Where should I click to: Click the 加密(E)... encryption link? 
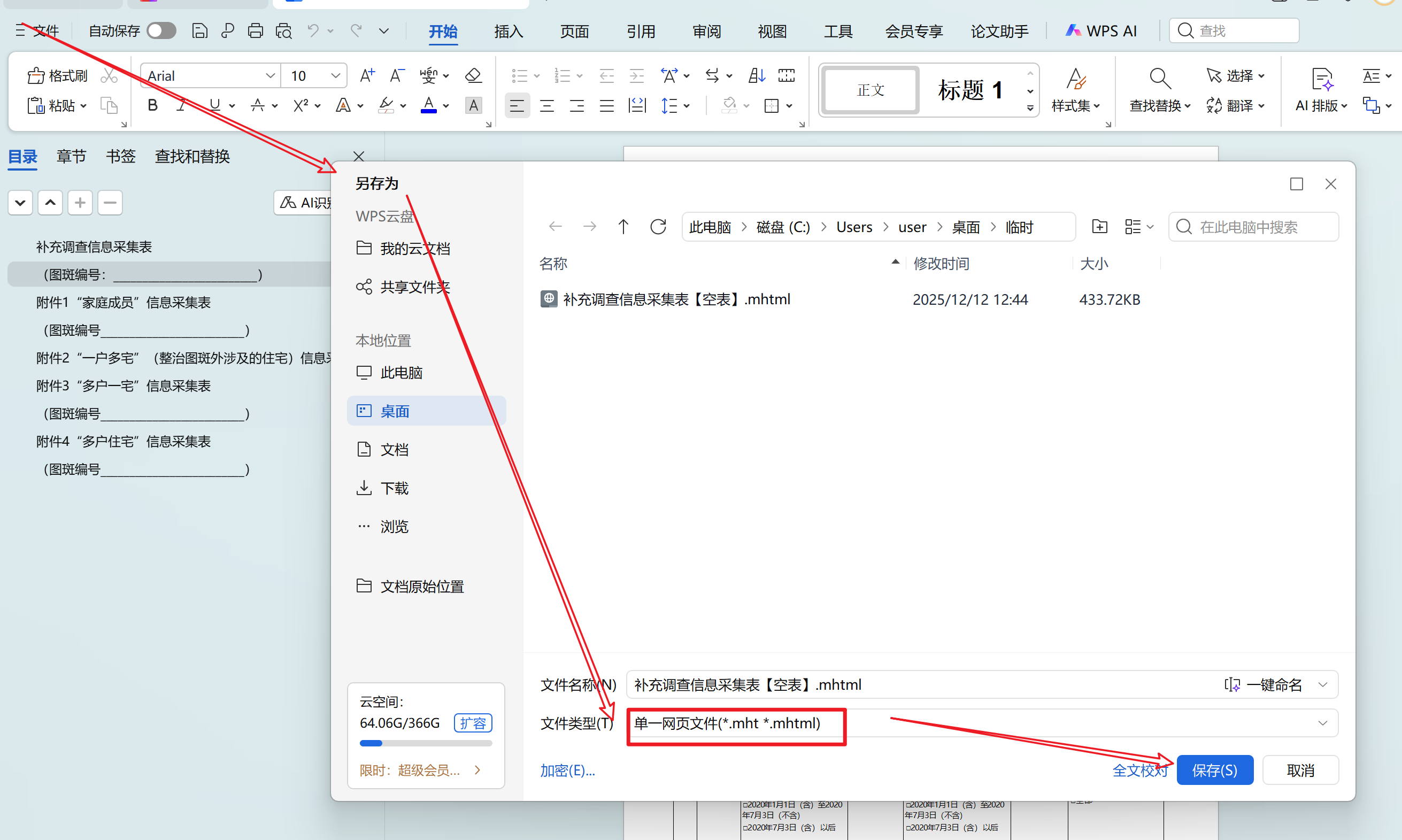[x=567, y=770]
